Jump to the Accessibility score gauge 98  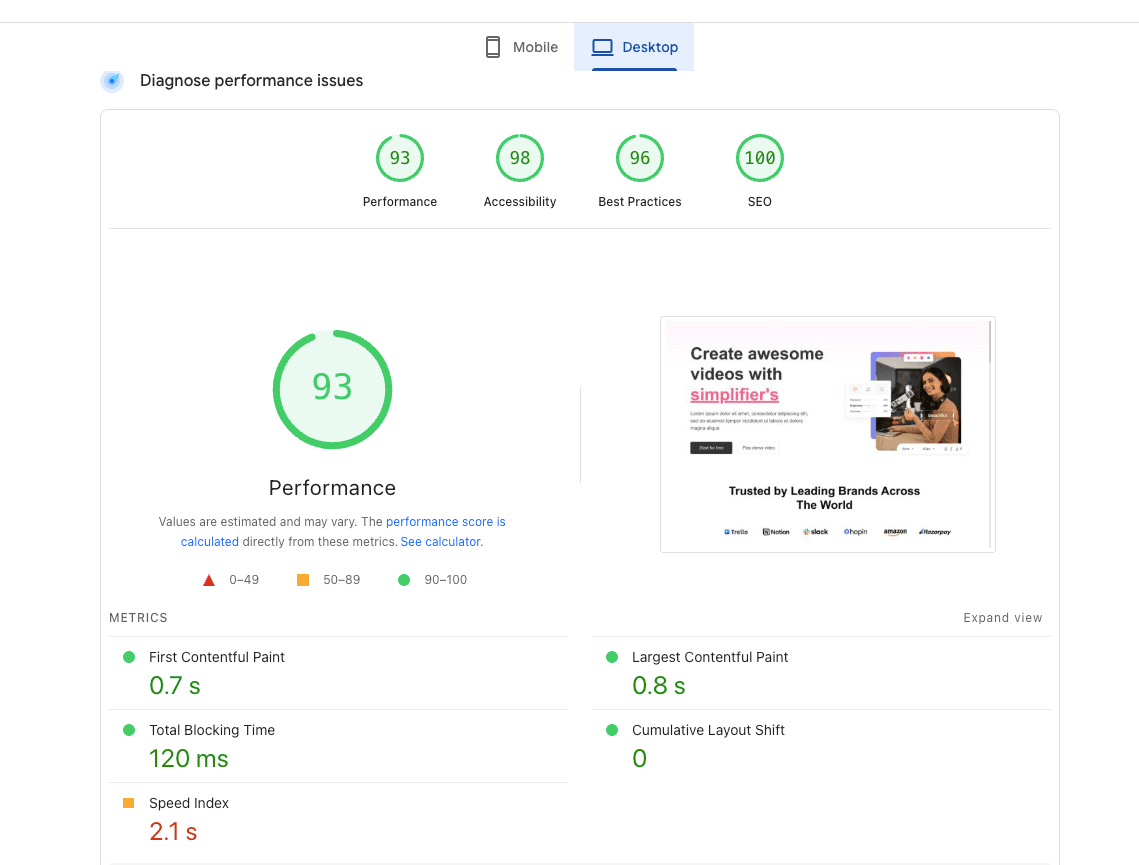tap(519, 158)
